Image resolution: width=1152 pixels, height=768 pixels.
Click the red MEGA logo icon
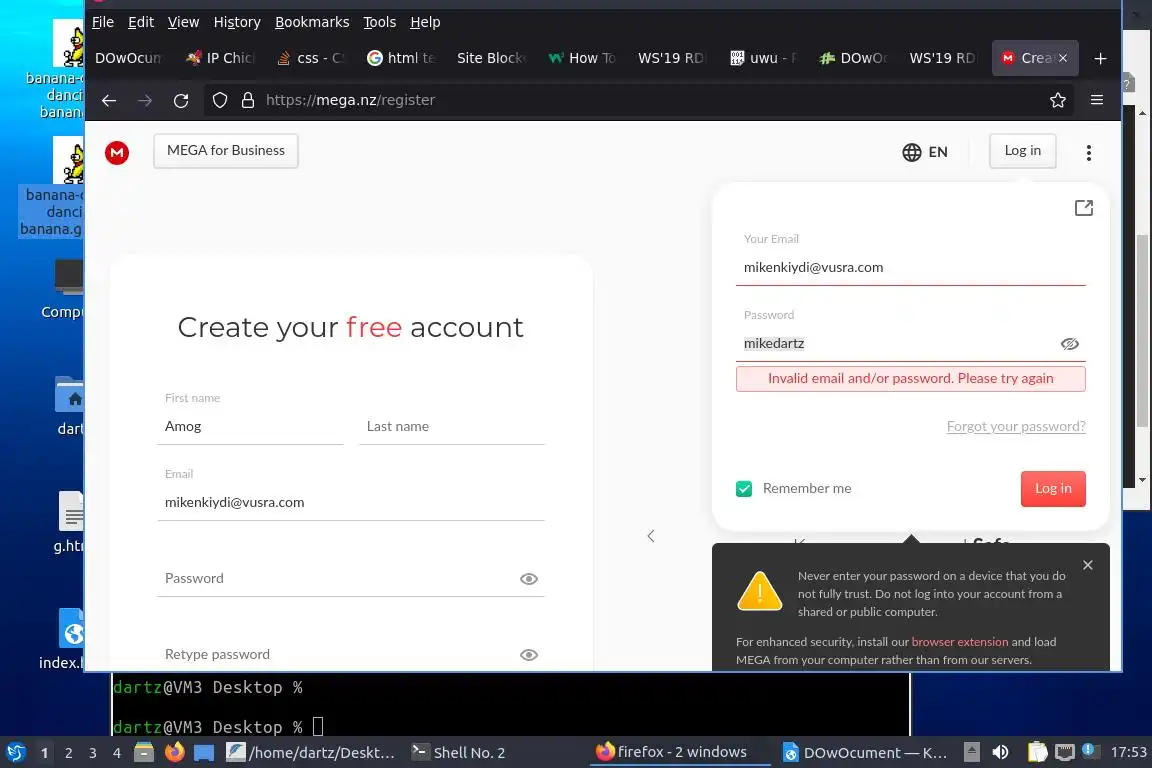(x=117, y=152)
